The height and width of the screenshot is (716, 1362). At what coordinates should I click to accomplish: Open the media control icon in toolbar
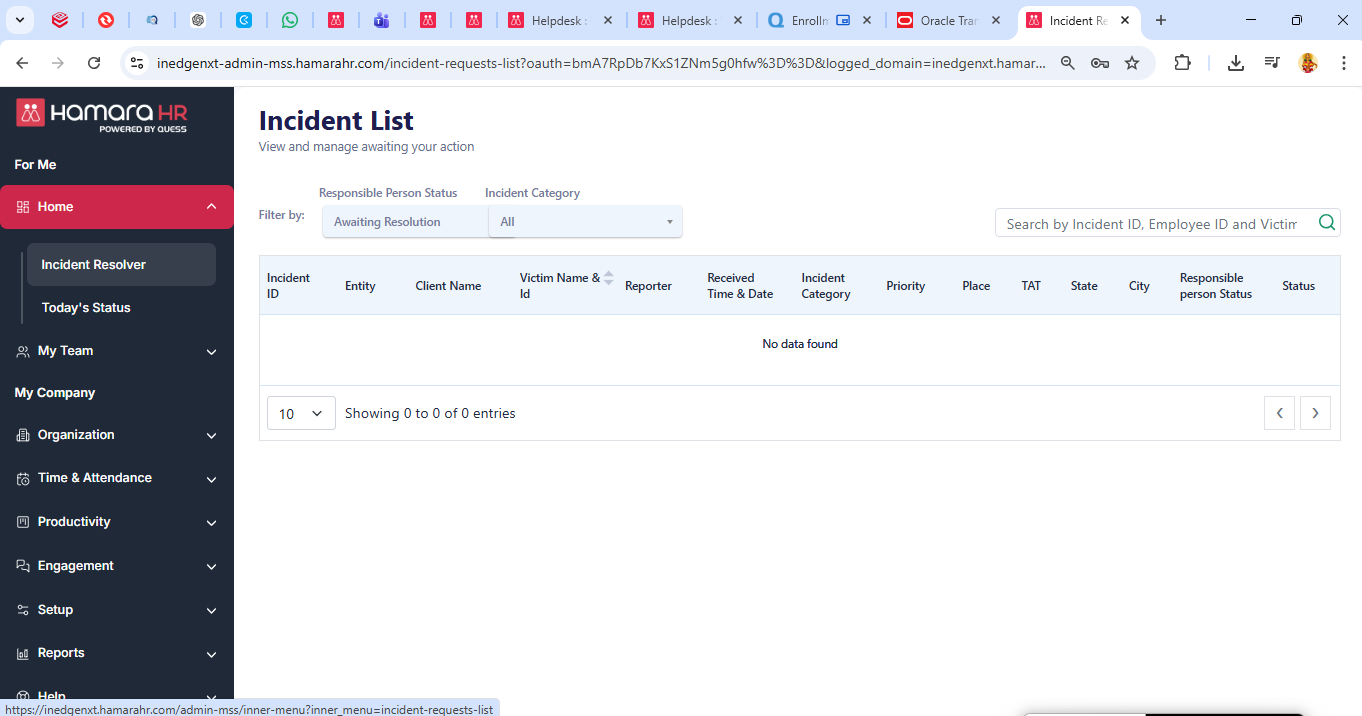[x=1272, y=63]
